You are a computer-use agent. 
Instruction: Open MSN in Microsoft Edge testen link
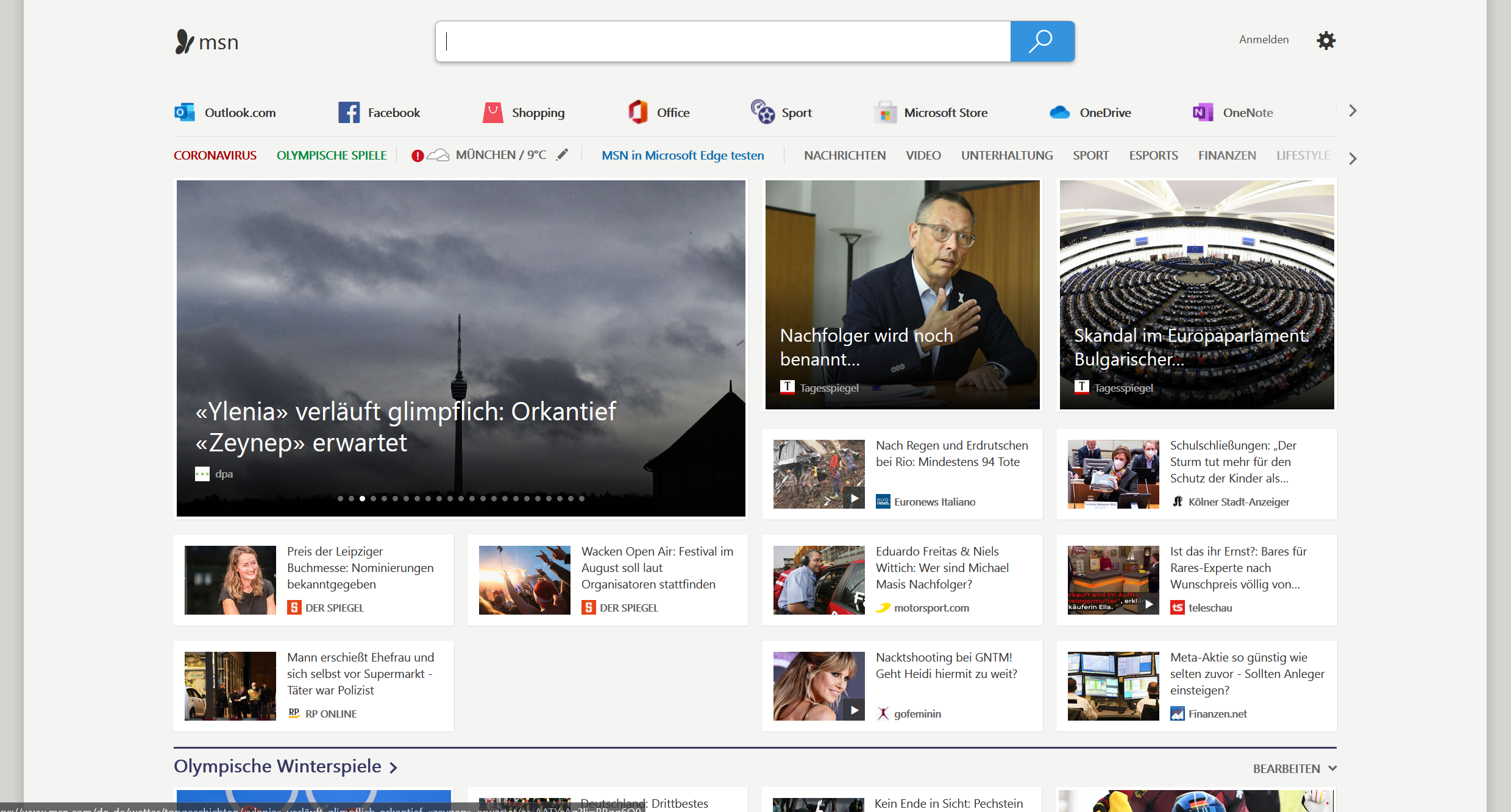(682, 155)
